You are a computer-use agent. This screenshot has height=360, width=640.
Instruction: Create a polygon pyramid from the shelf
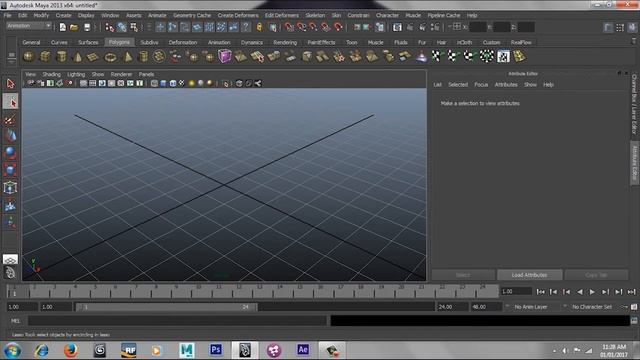coord(127,57)
